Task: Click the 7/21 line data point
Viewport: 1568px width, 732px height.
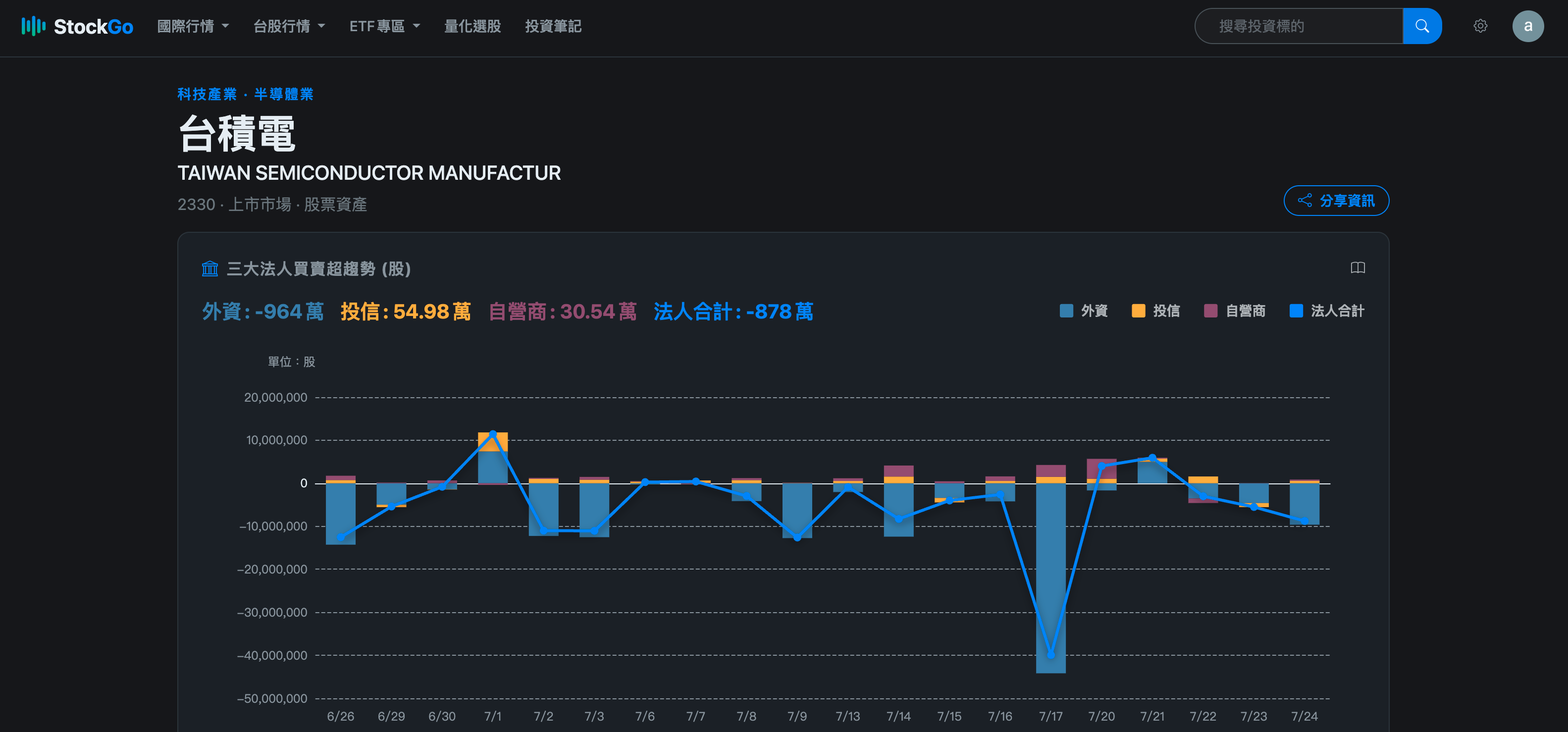Action: click(x=1152, y=458)
